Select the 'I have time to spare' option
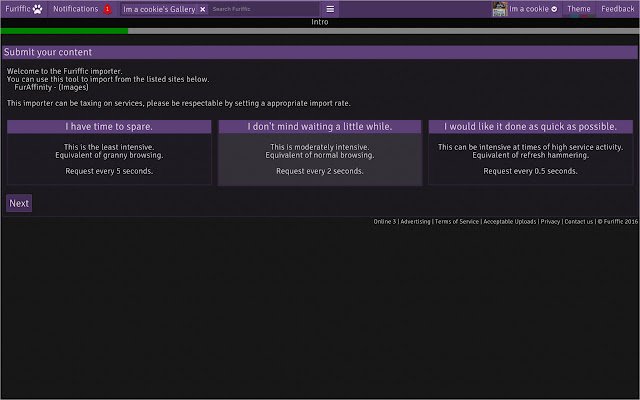The image size is (640, 400). (x=109, y=152)
